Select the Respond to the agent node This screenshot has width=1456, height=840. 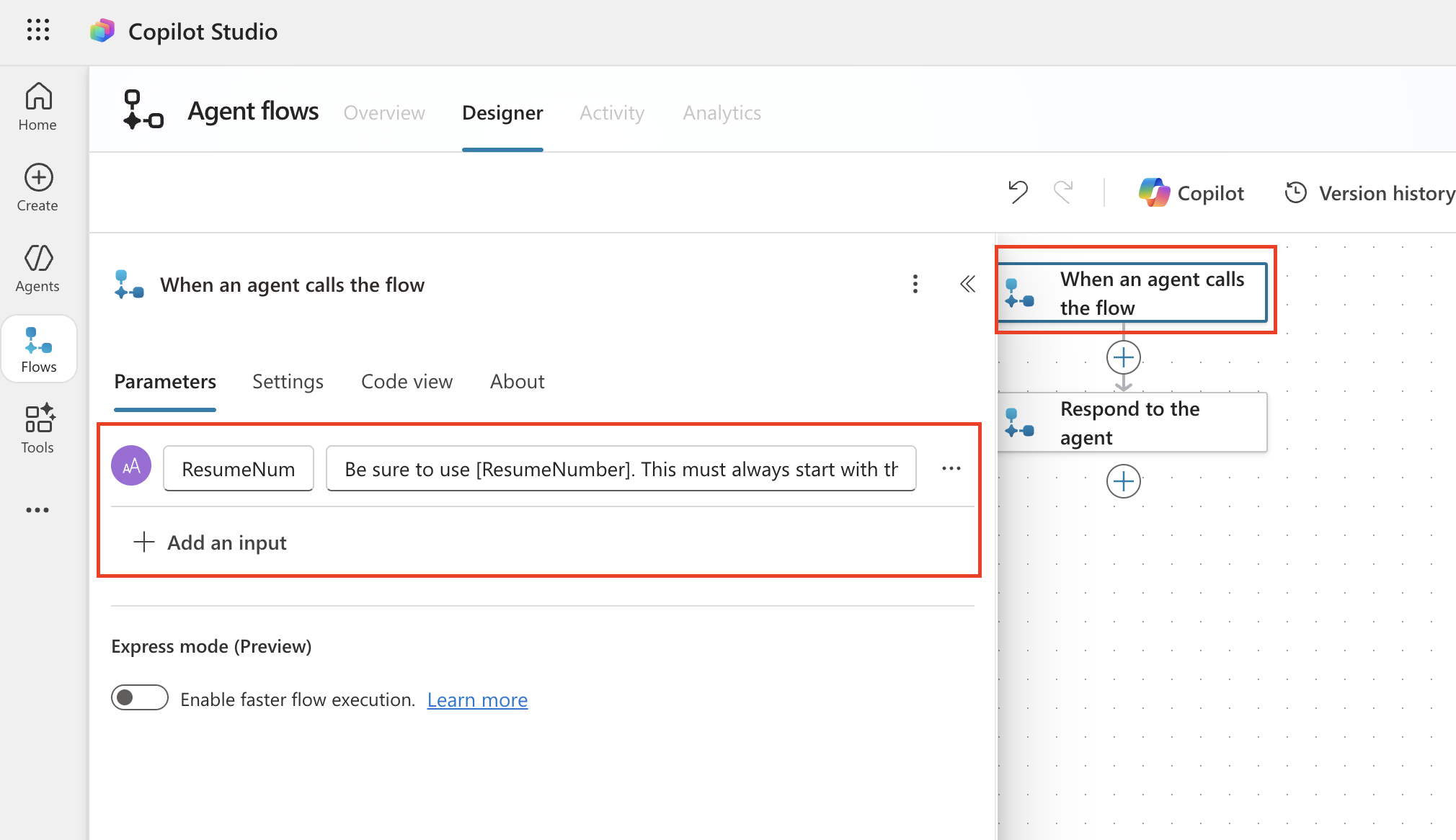tap(1132, 423)
